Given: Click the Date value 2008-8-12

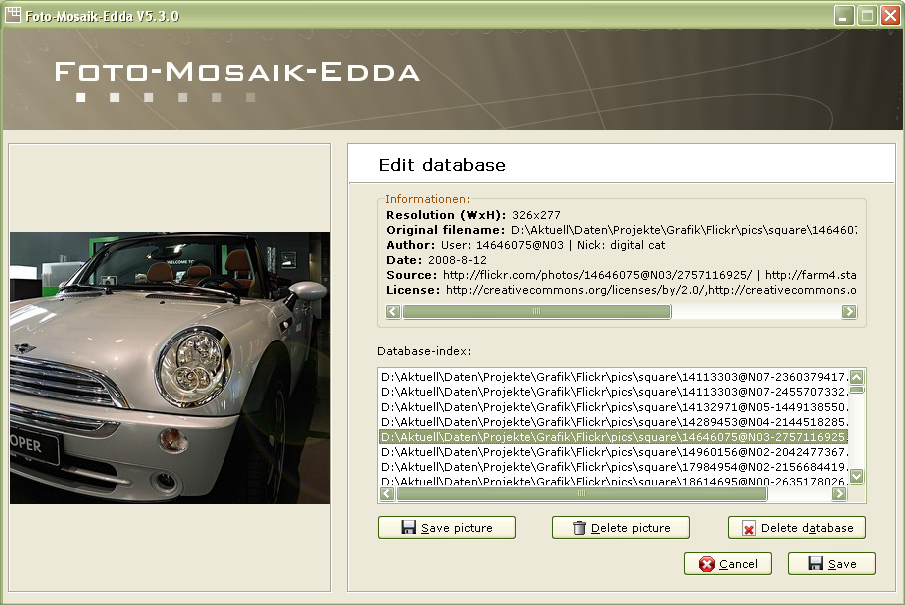Looking at the screenshot, I should tap(457, 260).
